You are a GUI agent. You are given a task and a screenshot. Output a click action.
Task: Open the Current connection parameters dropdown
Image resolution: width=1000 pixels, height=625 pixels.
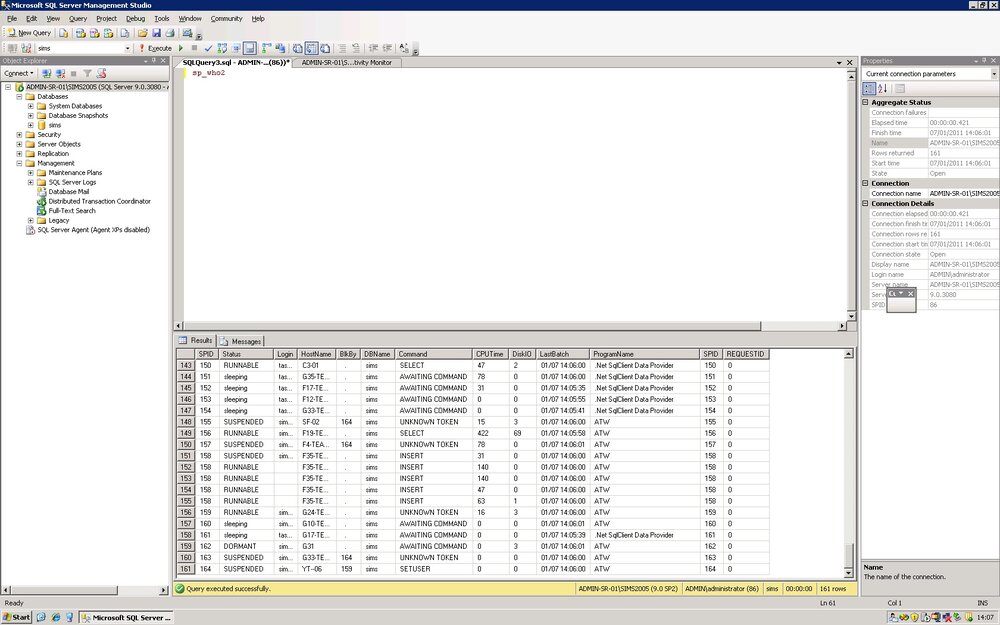point(994,74)
